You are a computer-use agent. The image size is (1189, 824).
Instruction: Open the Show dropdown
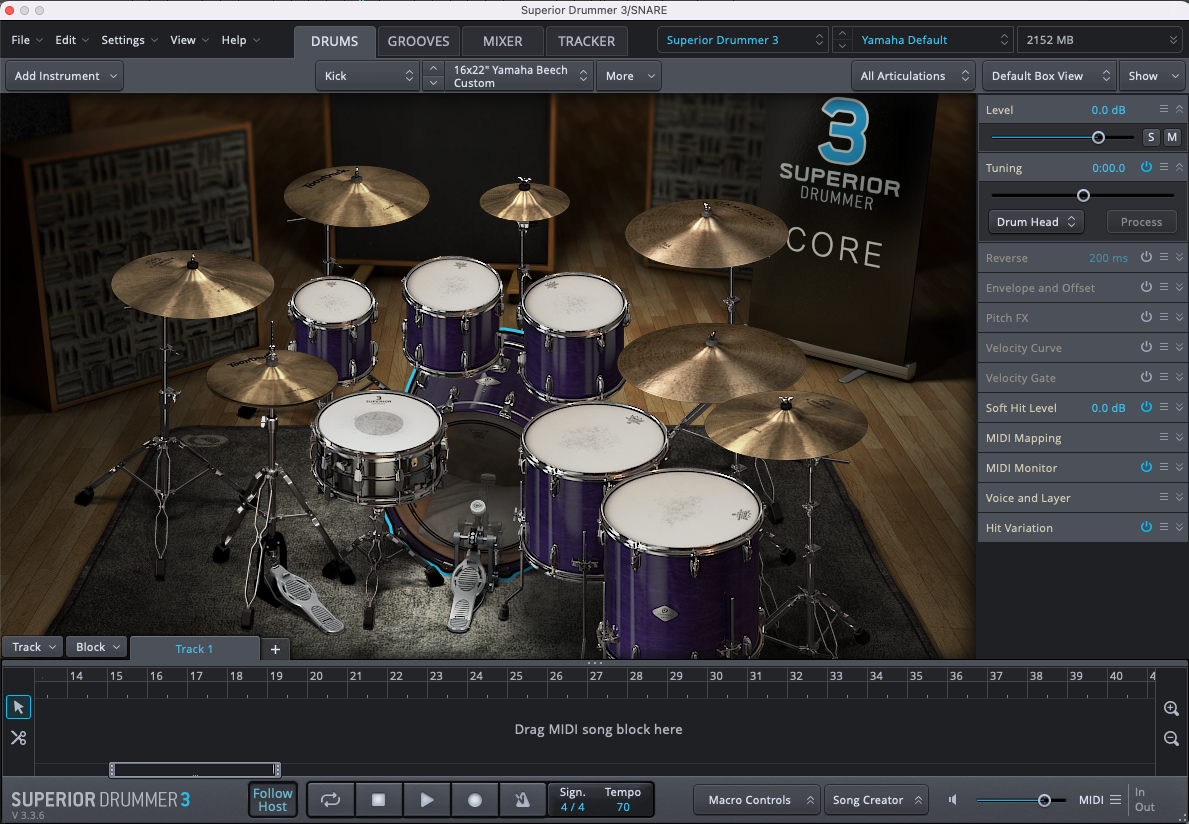click(1153, 76)
